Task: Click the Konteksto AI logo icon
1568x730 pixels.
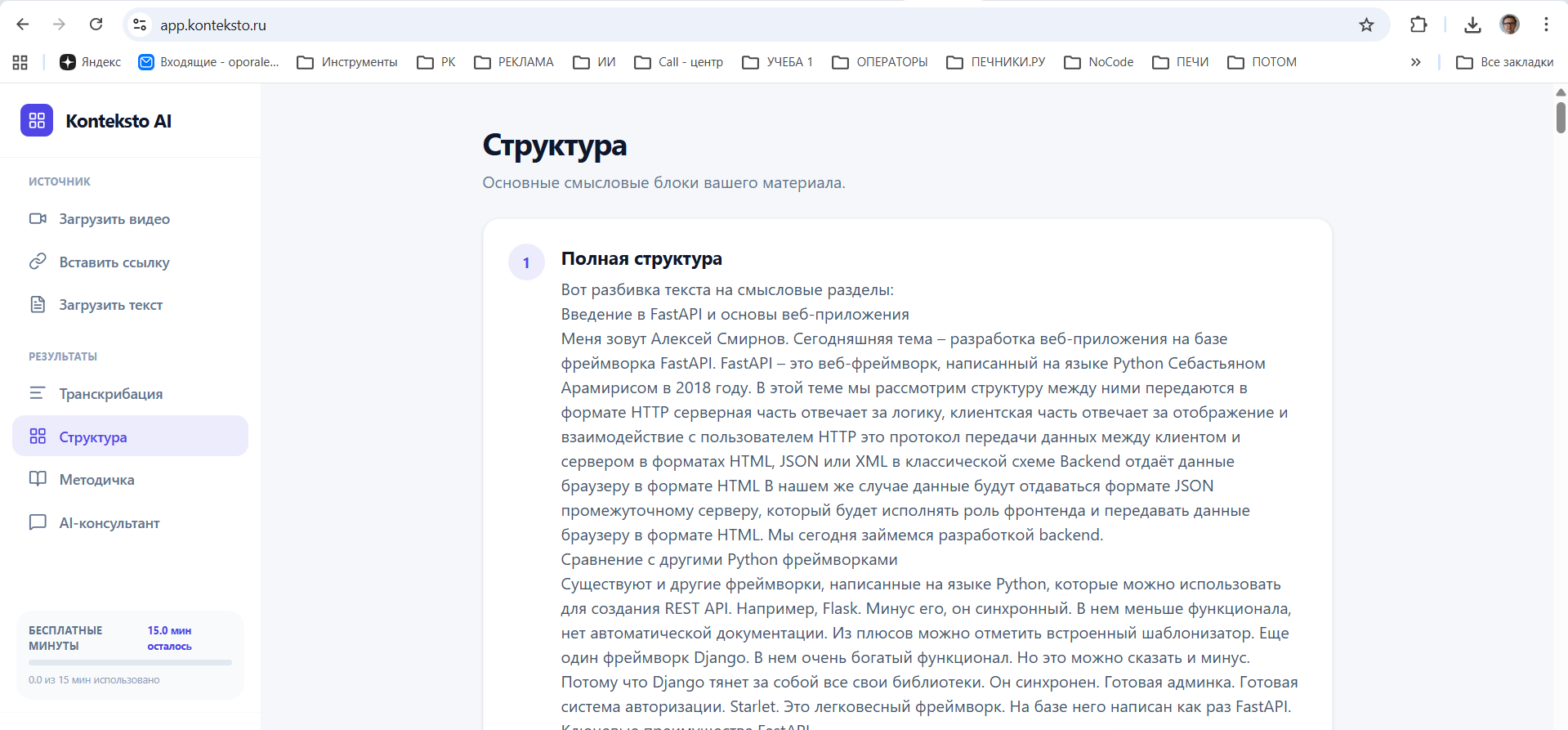Action: tap(37, 121)
